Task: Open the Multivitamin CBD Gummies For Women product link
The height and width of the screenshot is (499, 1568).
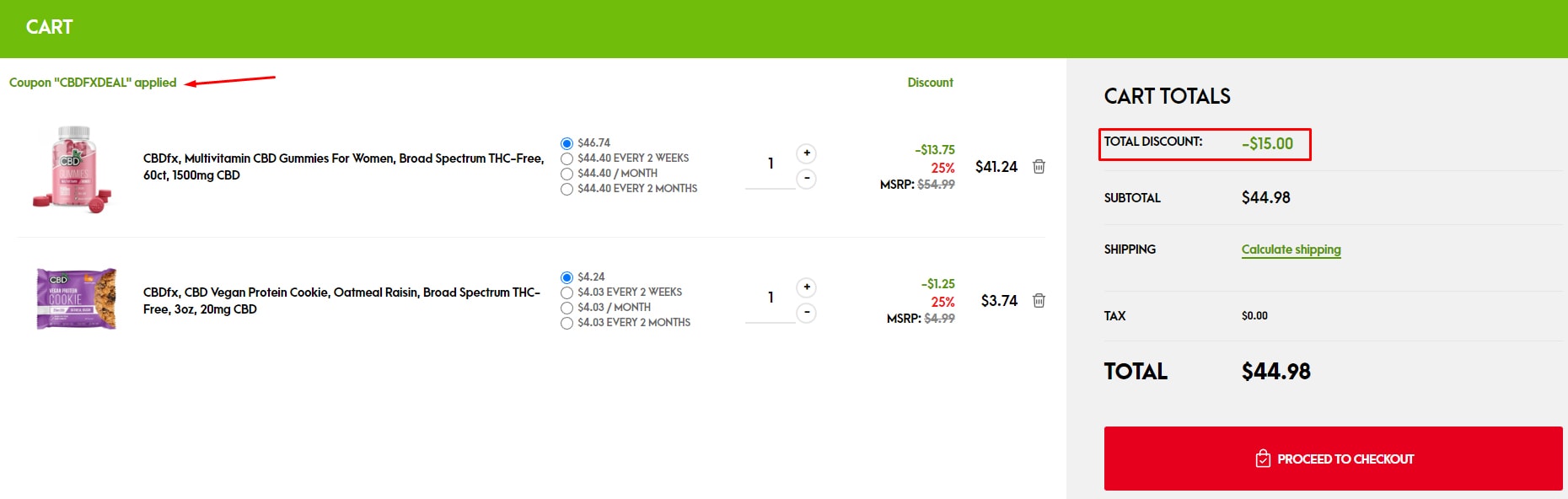Action: (344, 167)
